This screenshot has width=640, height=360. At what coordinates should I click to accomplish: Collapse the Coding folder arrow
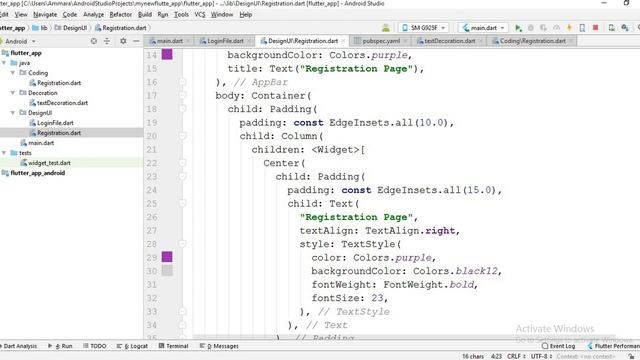[x=13, y=73]
